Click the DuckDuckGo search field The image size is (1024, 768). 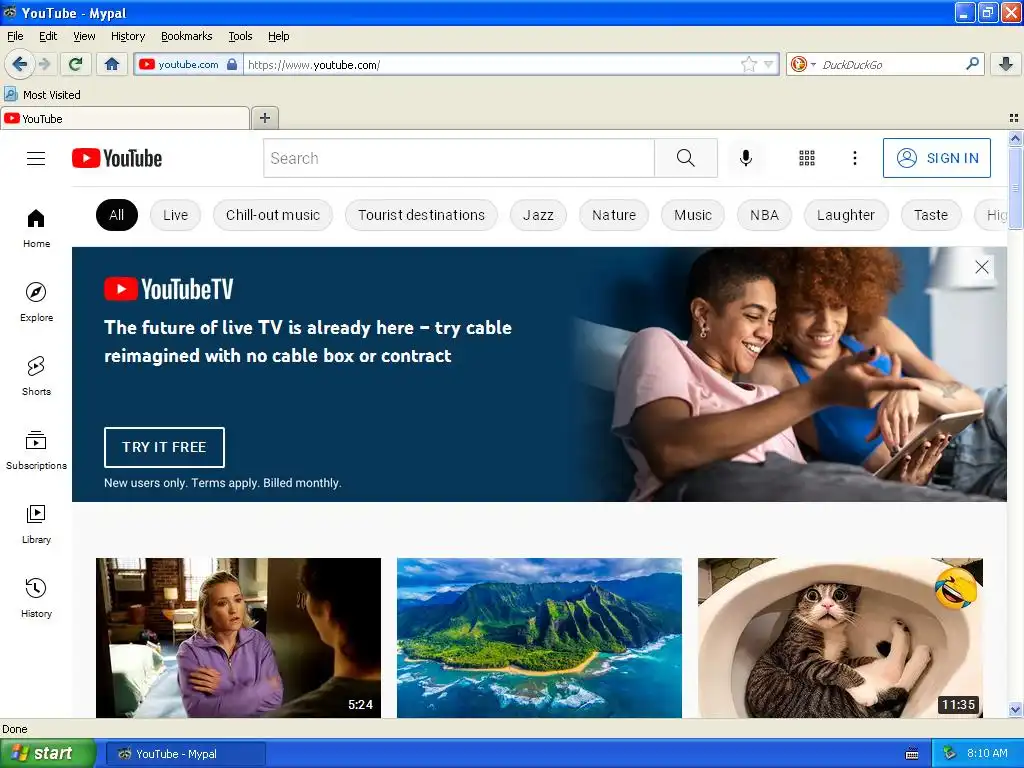pyautogui.click(x=891, y=64)
